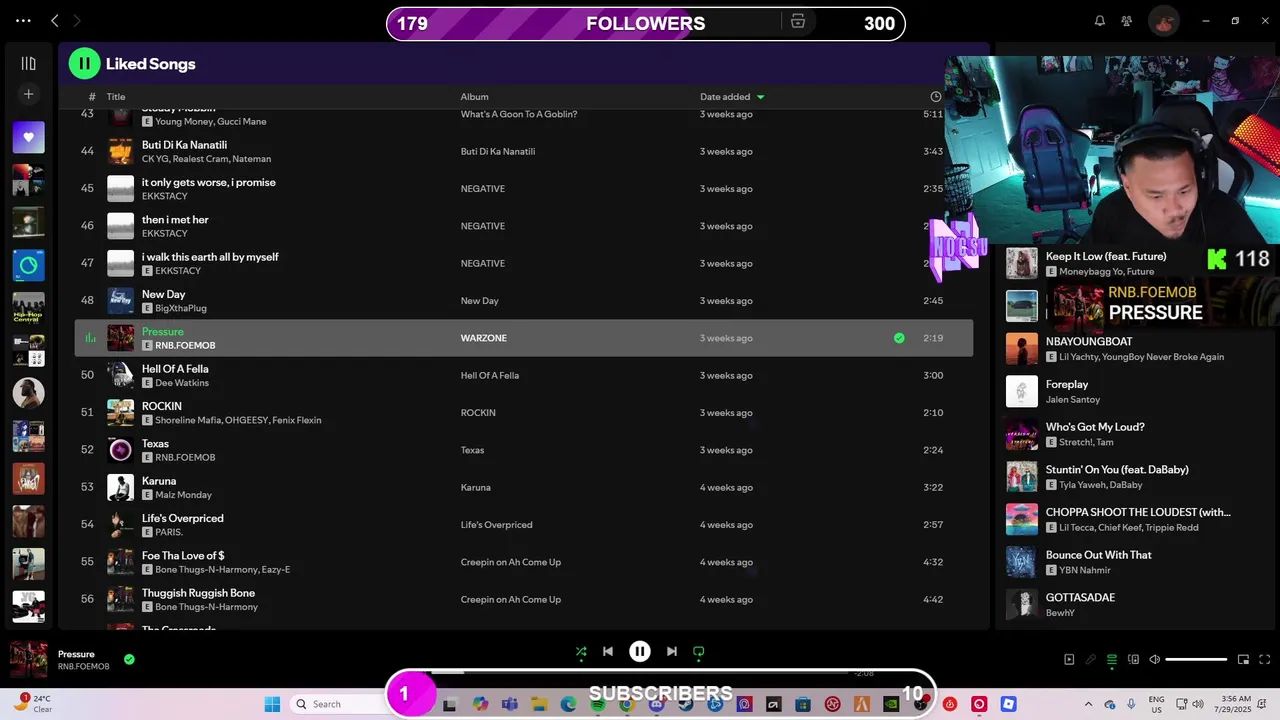The image size is (1280, 720).
Task: Open the Windows Start button
Action: pos(272,704)
